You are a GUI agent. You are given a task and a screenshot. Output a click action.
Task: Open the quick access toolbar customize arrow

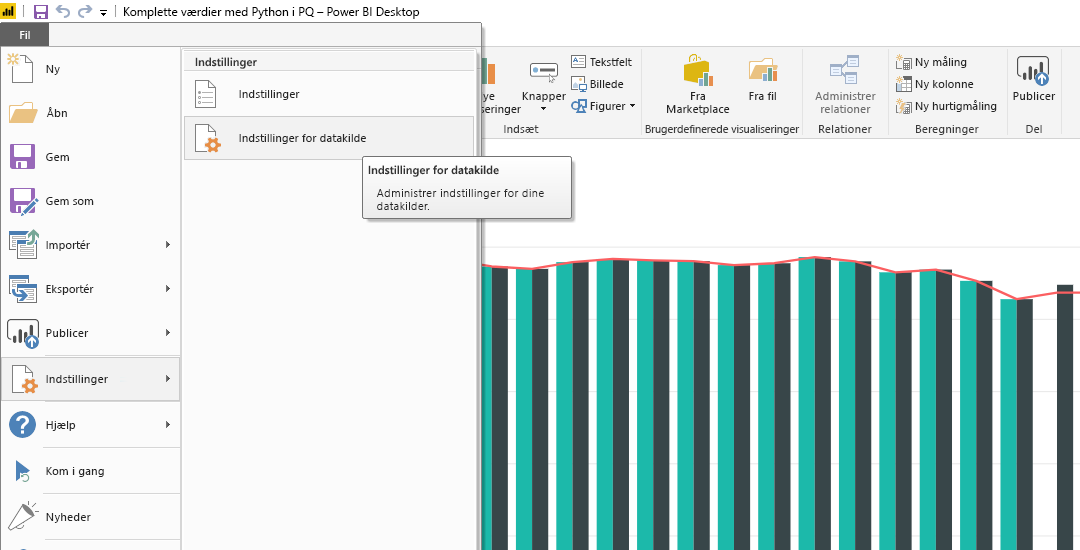point(103,12)
